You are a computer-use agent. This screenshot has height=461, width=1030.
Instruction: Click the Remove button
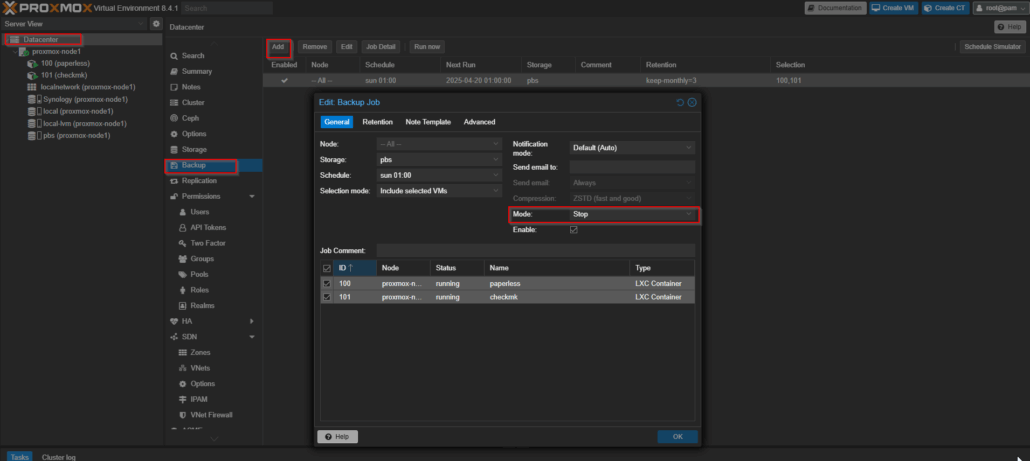pyautogui.click(x=315, y=47)
